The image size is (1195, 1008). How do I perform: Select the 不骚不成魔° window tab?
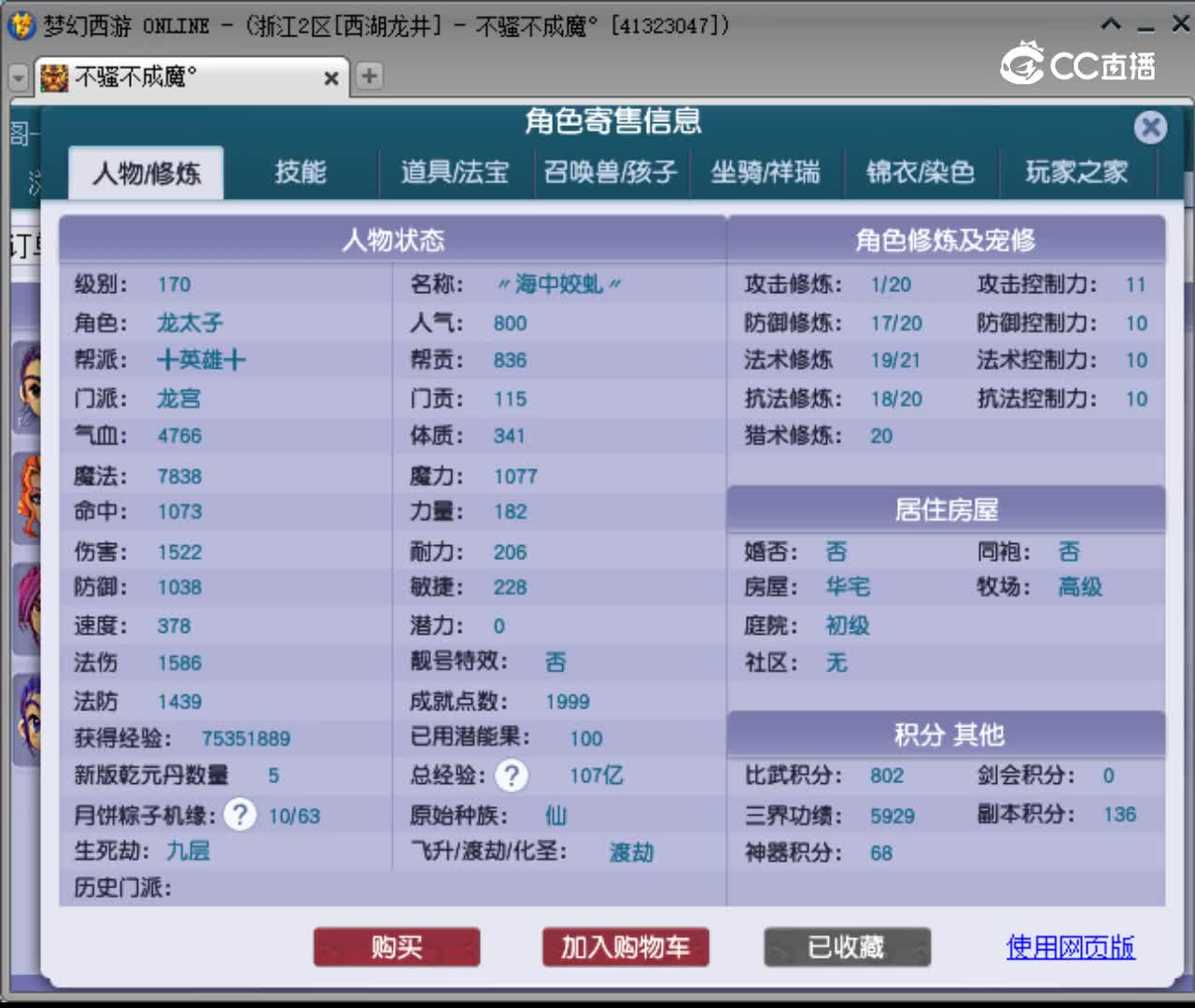pos(191,77)
